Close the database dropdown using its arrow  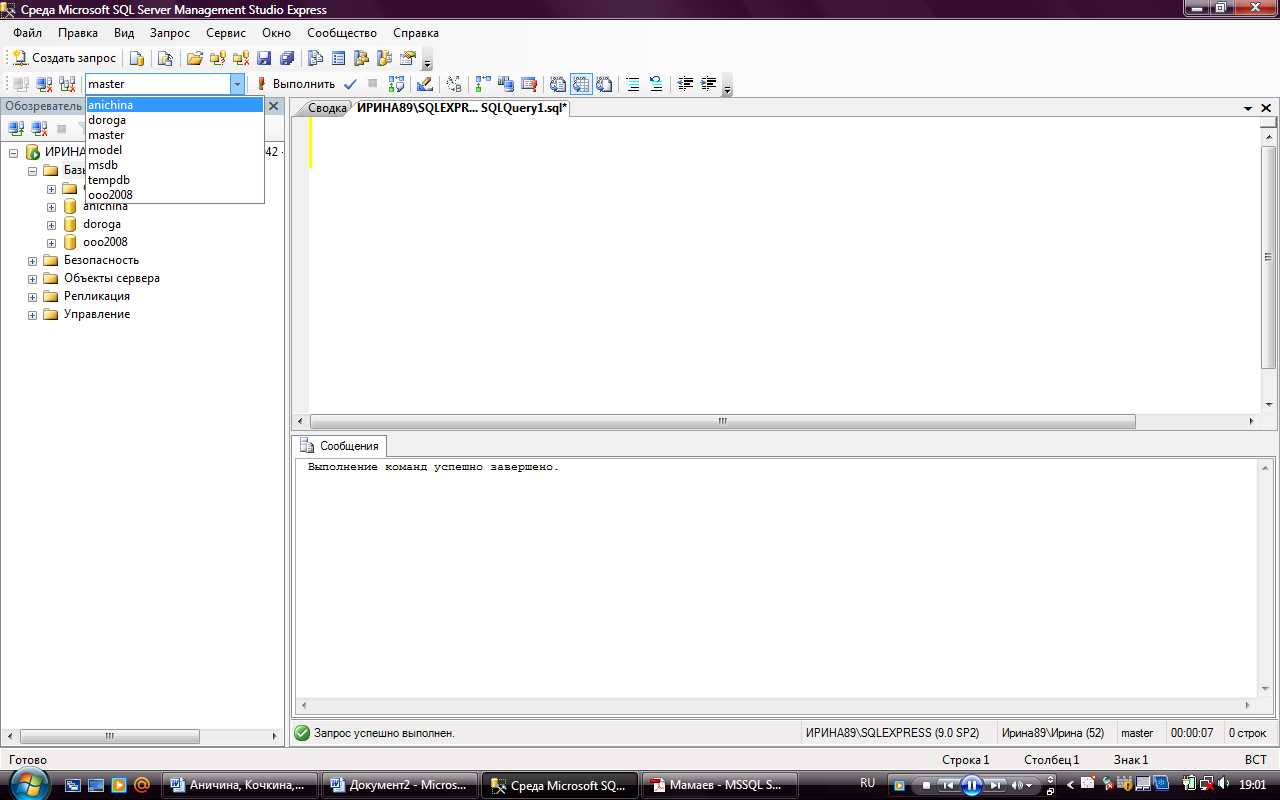[x=237, y=84]
